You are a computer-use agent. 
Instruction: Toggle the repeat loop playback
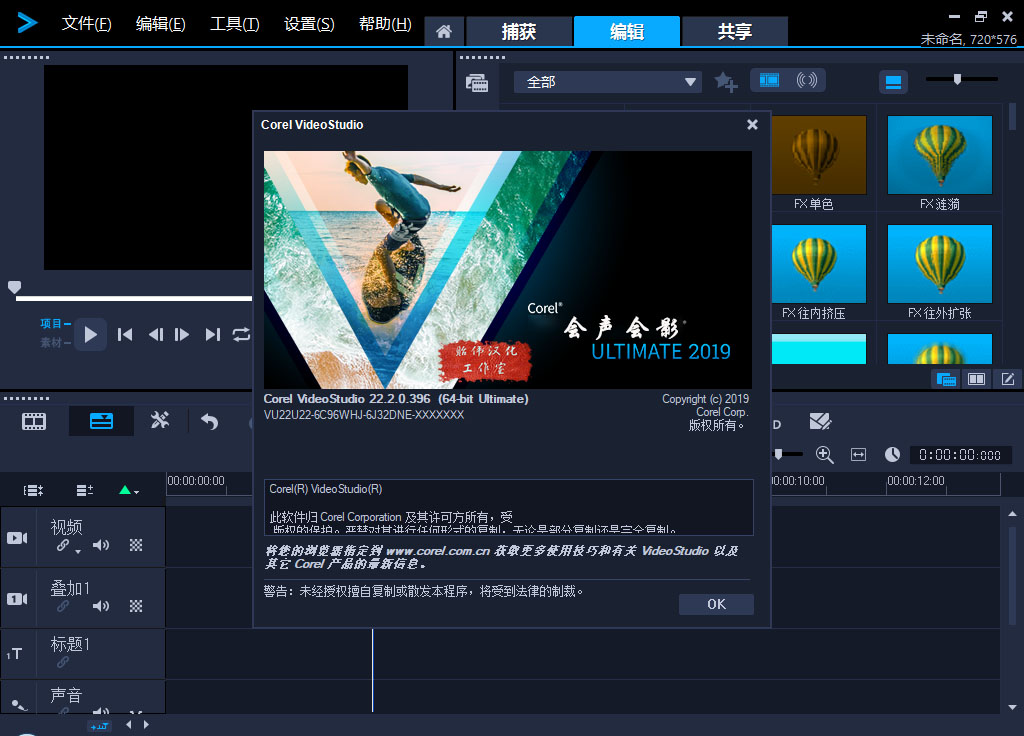(x=241, y=334)
